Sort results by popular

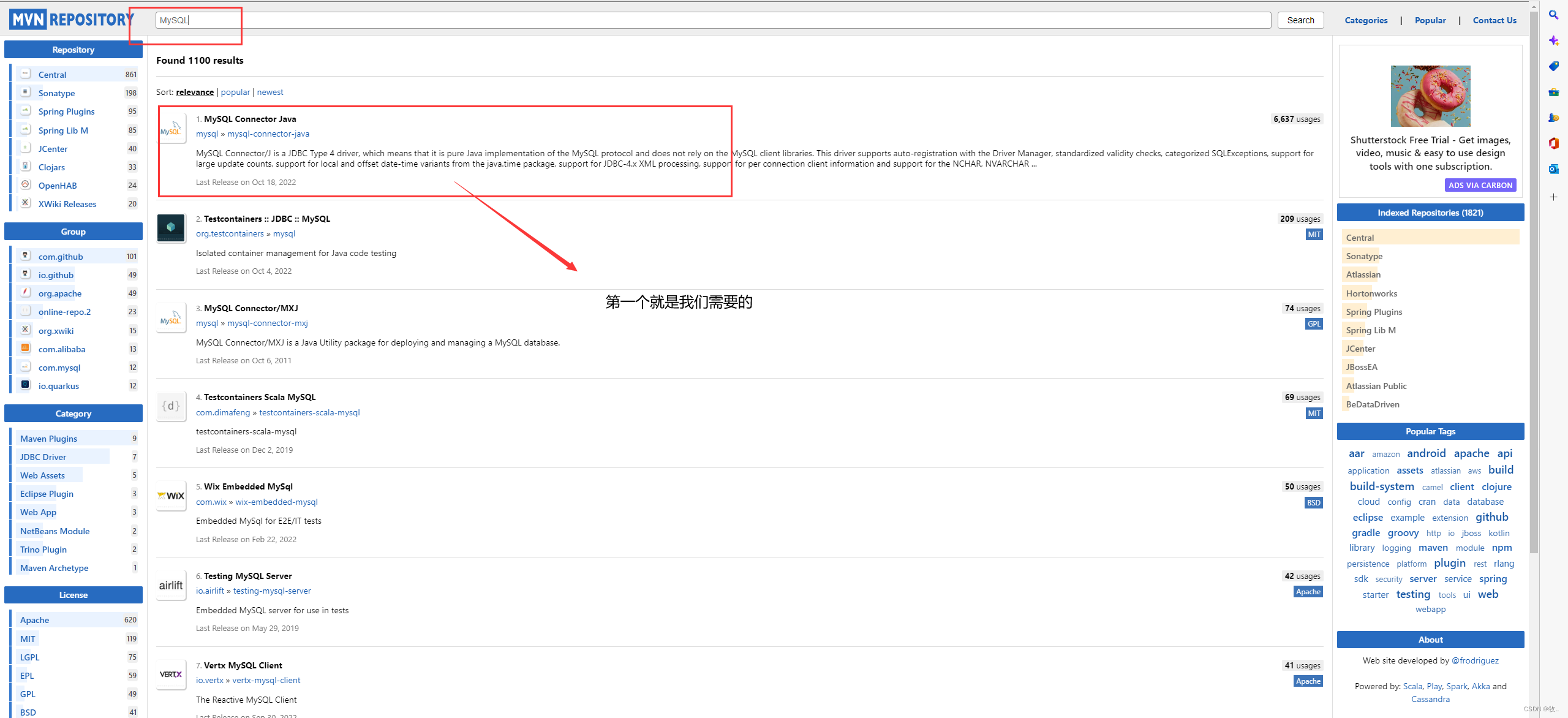point(235,92)
